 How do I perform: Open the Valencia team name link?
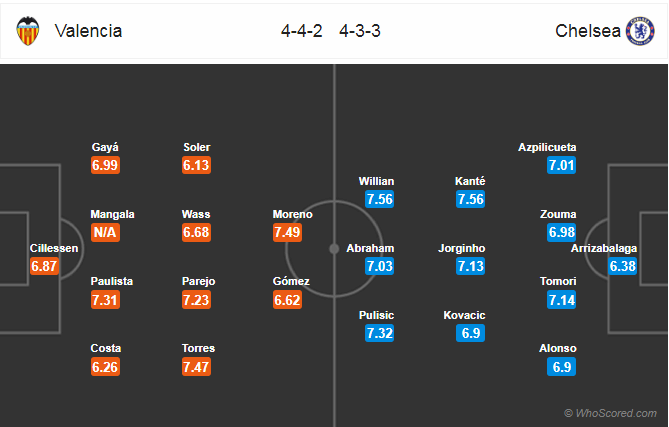(88, 31)
